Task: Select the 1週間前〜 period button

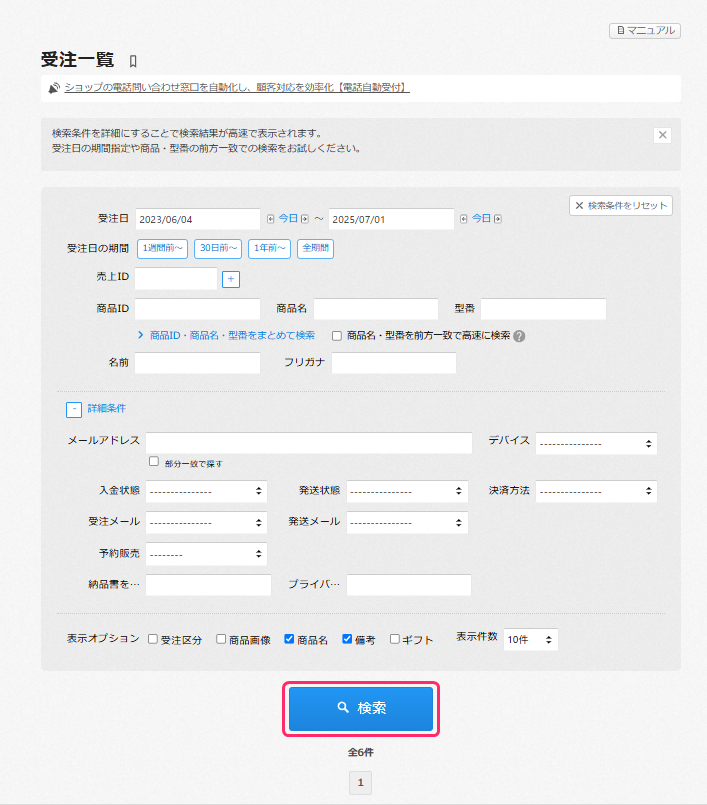Action: tap(162, 248)
